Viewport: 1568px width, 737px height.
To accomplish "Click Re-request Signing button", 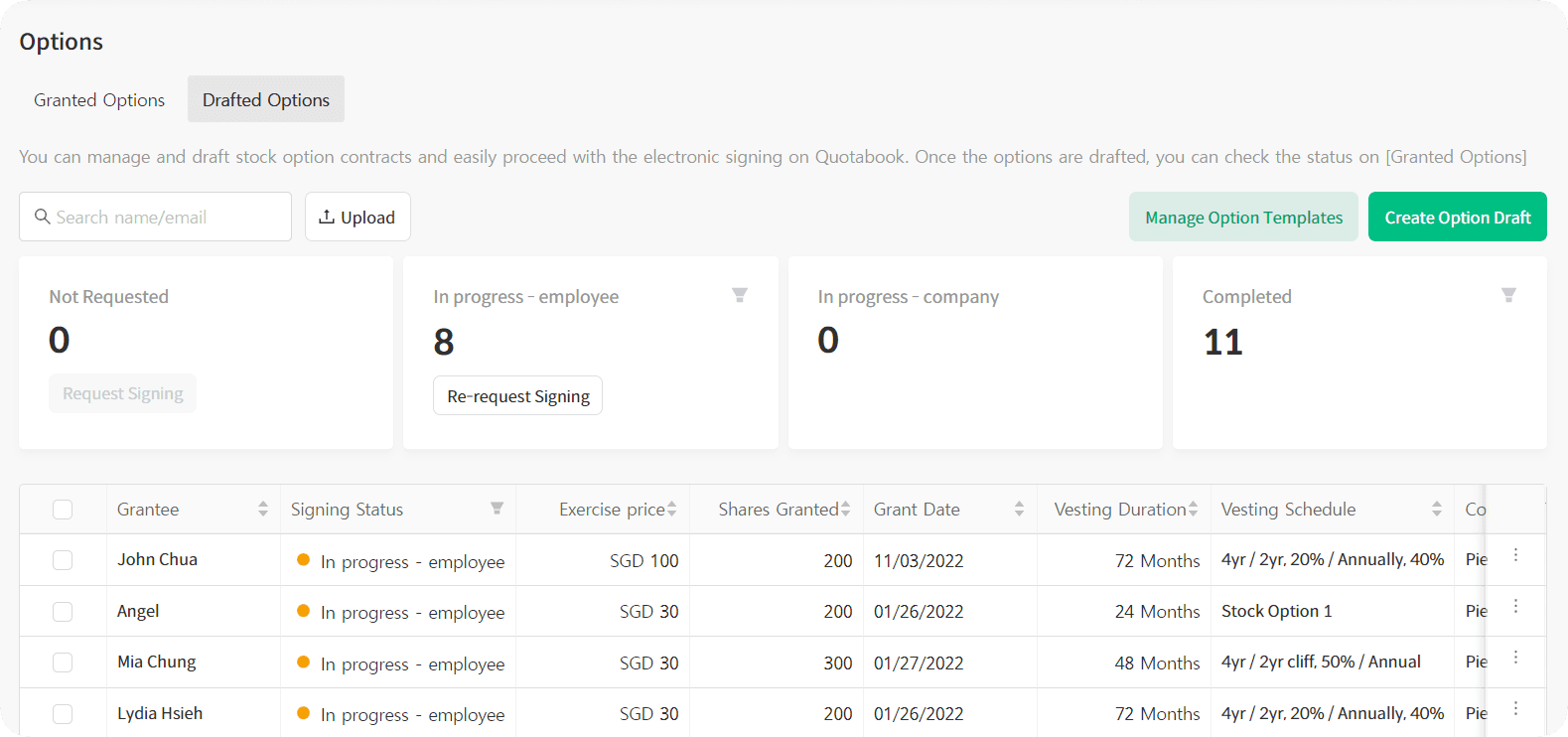I will tap(517, 395).
